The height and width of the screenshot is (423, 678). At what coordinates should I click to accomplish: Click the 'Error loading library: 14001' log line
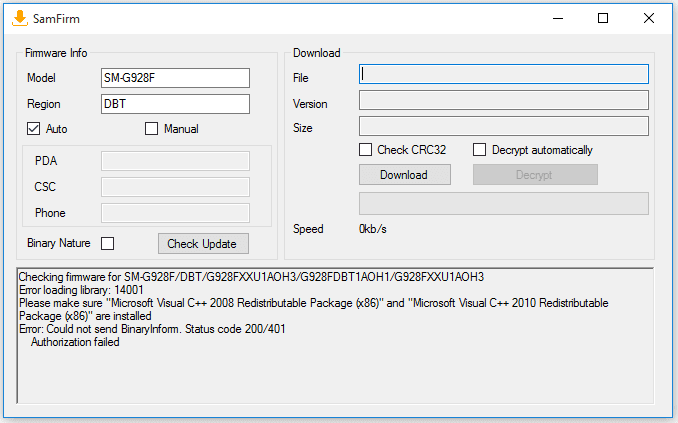coord(81,290)
